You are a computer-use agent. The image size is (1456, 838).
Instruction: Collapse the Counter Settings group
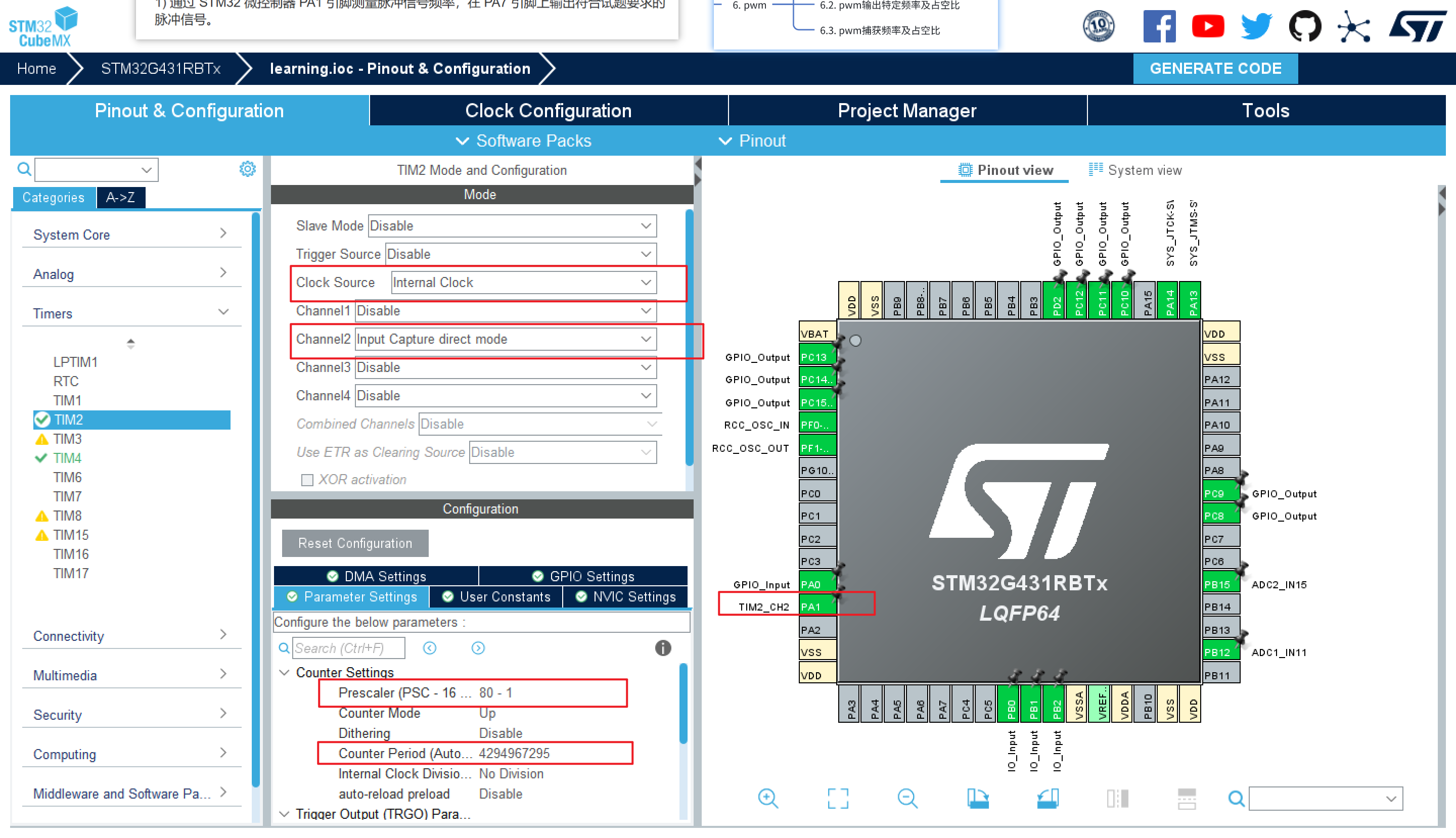(285, 672)
